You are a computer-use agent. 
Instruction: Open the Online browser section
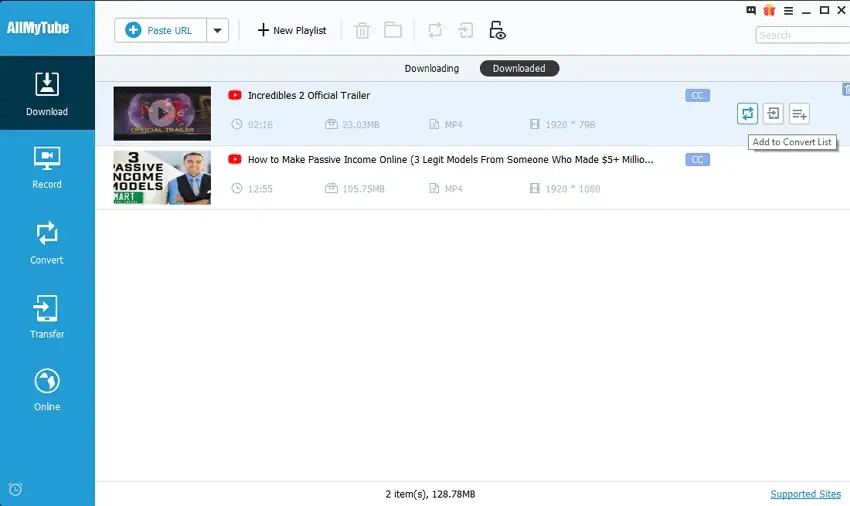(x=47, y=390)
